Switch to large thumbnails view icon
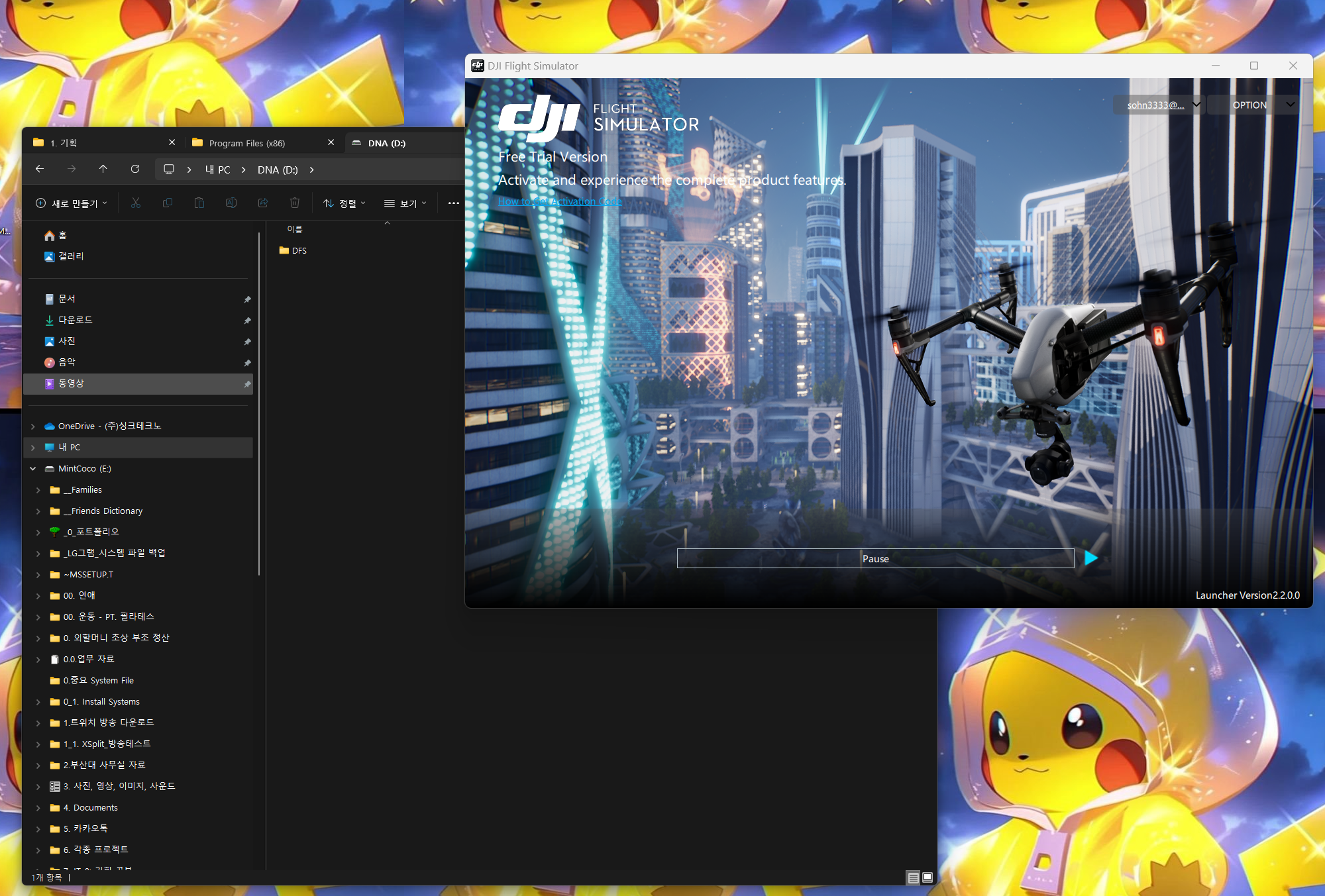 pyautogui.click(x=927, y=877)
